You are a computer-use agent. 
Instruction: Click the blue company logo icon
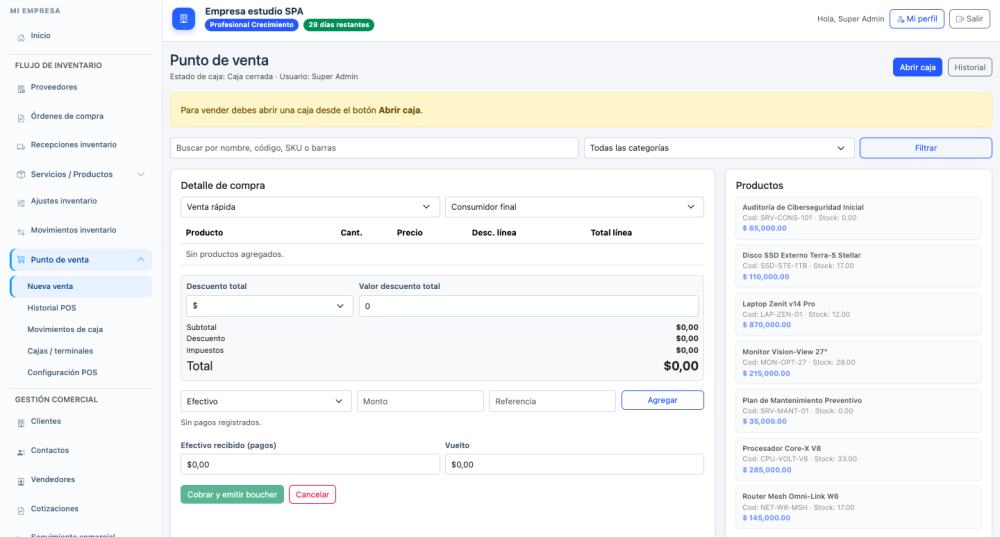click(x=183, y=19)
